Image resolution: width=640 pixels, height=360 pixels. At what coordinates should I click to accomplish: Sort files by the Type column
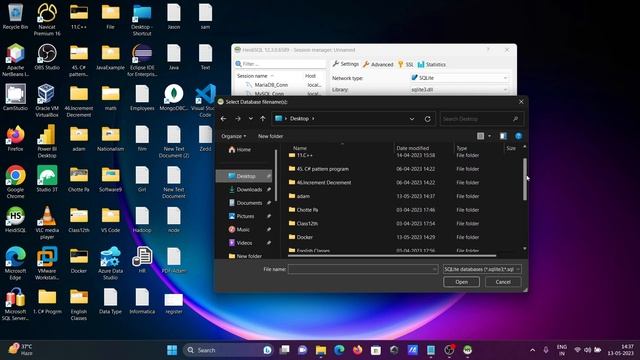(x=462, y=148)
